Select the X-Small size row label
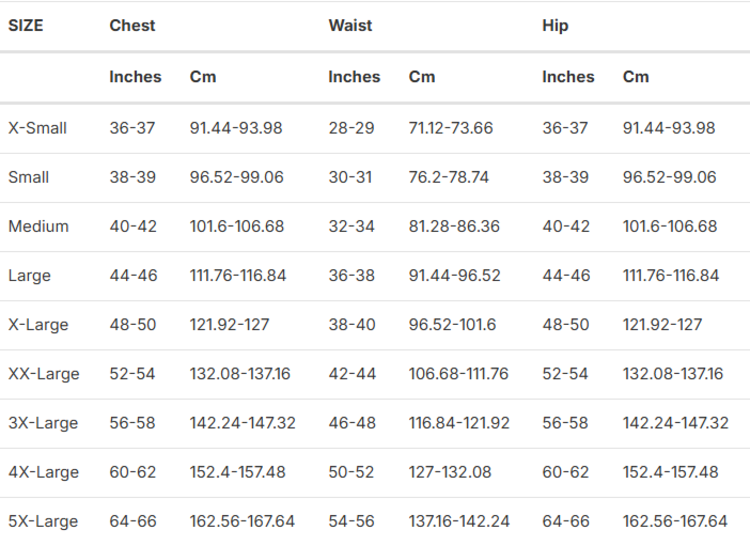Screen dimensions: 750x546 (x=38, y=128)
